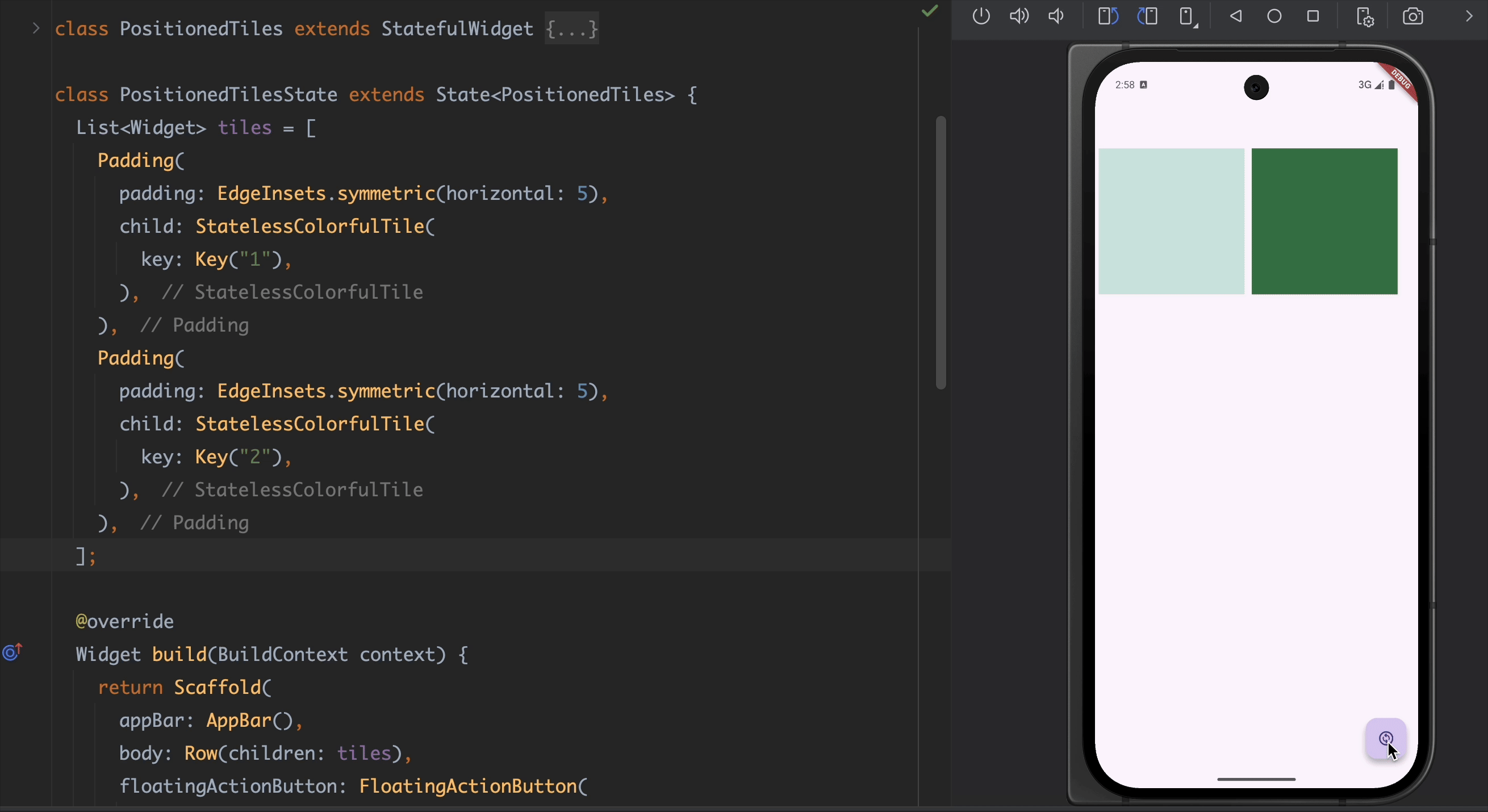Image resolution: width=1488 pixels, height=812 pixels.
Task: Click the dark green colored tile
Action: tap(1324, 221)
